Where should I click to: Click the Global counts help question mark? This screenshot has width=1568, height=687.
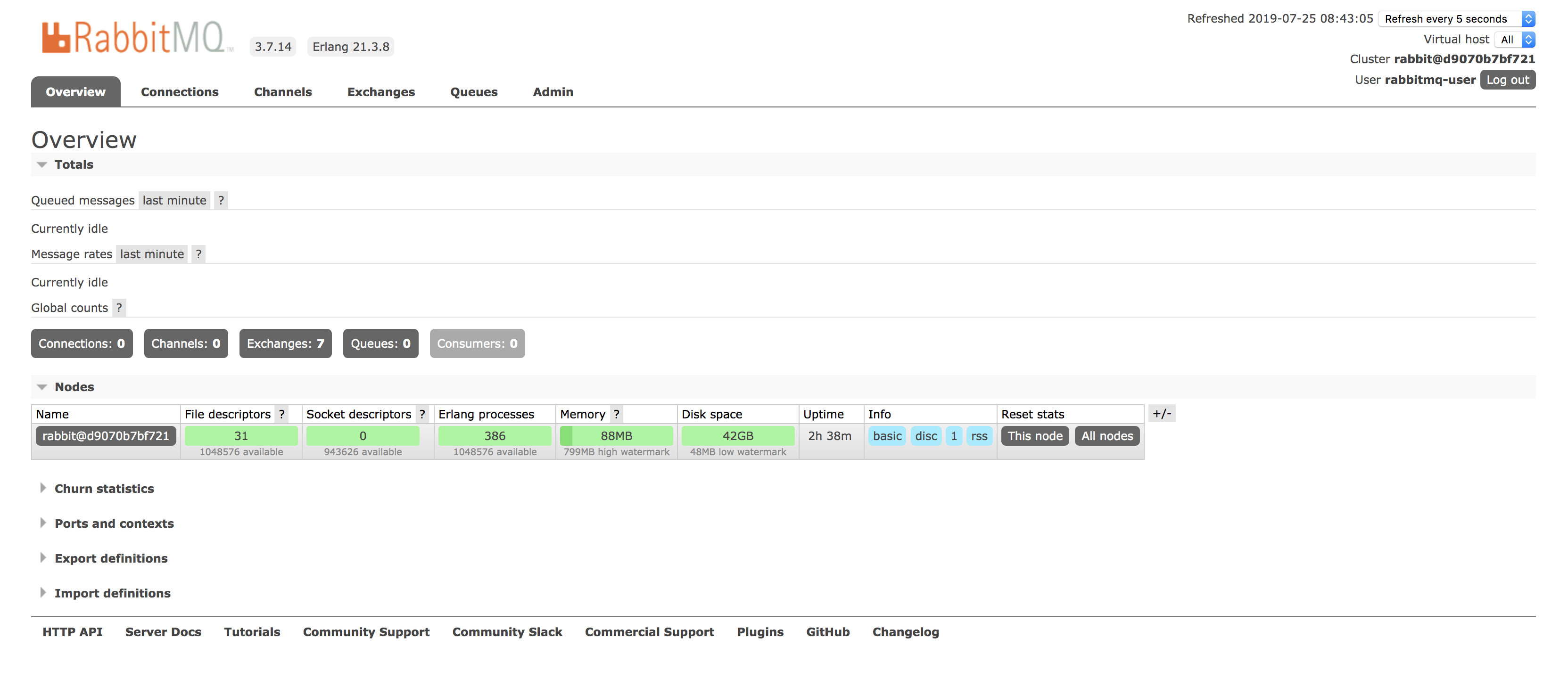119,308
